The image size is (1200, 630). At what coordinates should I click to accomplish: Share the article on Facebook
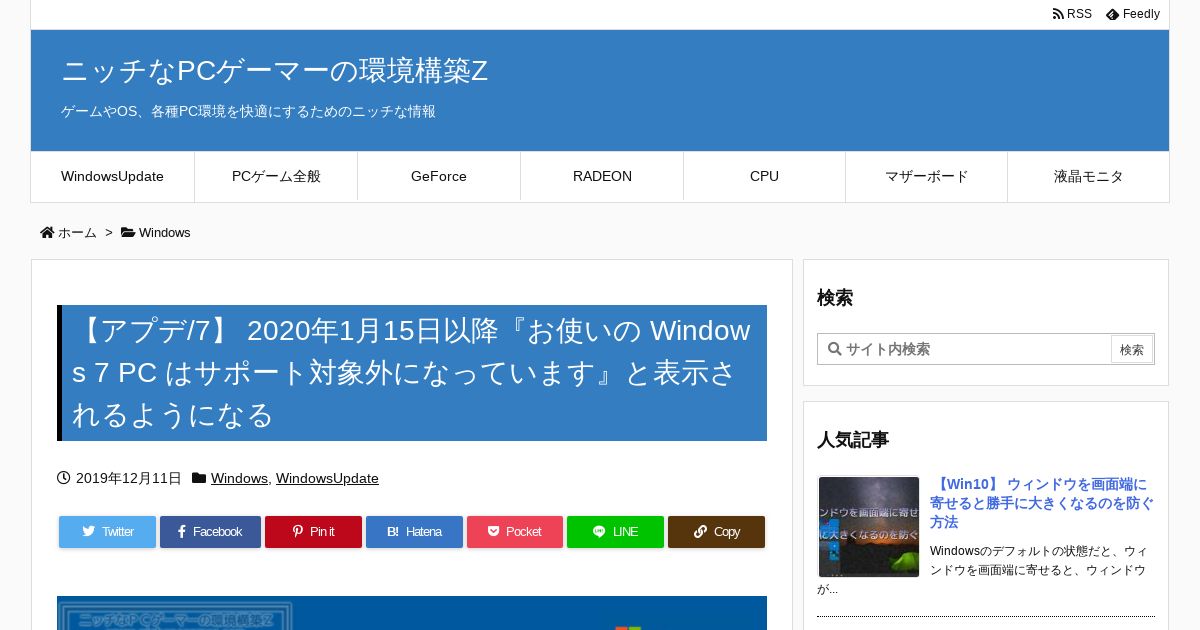[x=210, y=532]
